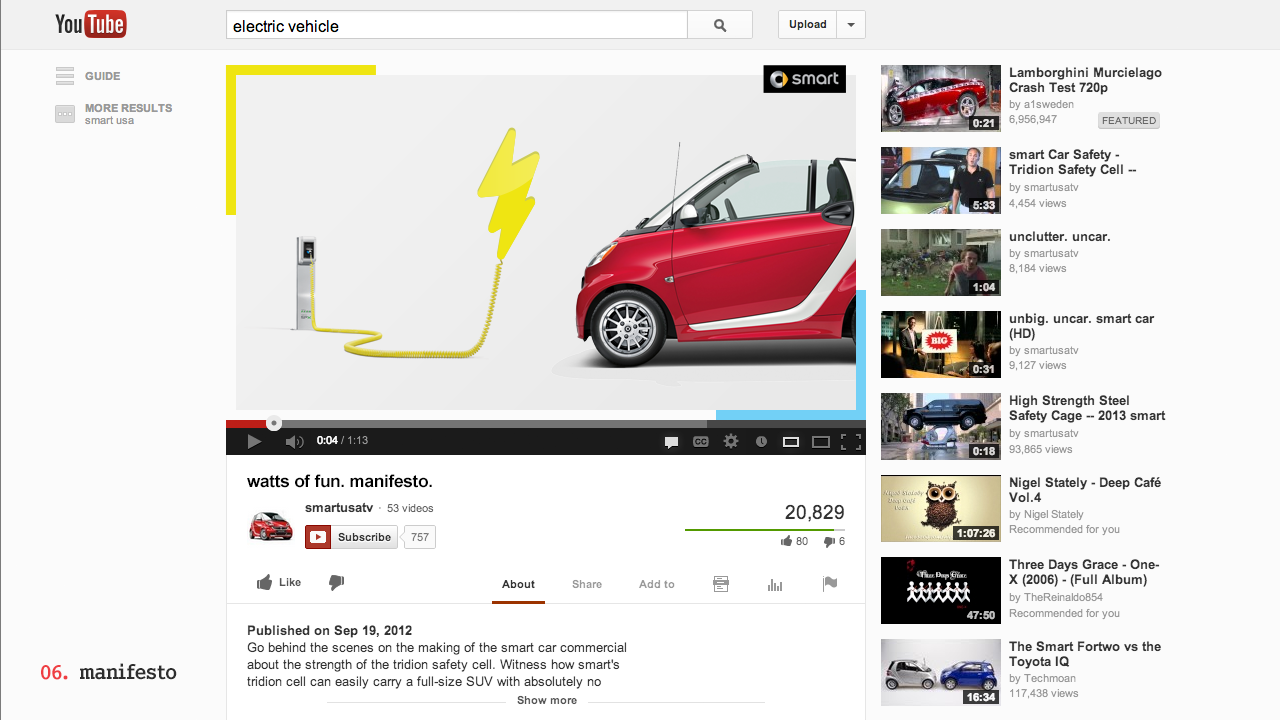Enter fullscreen mode in the player

coord(851,441)
